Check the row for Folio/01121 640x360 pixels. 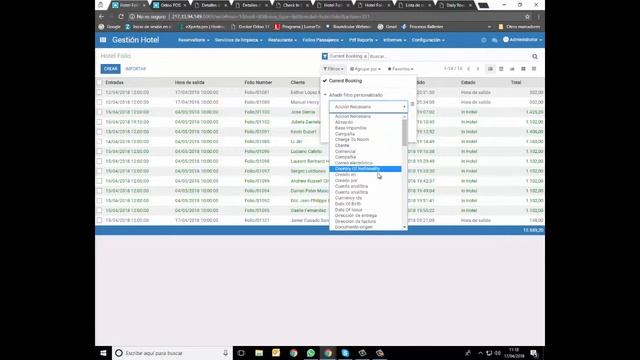pyautogui.click(x=100, y=220)
